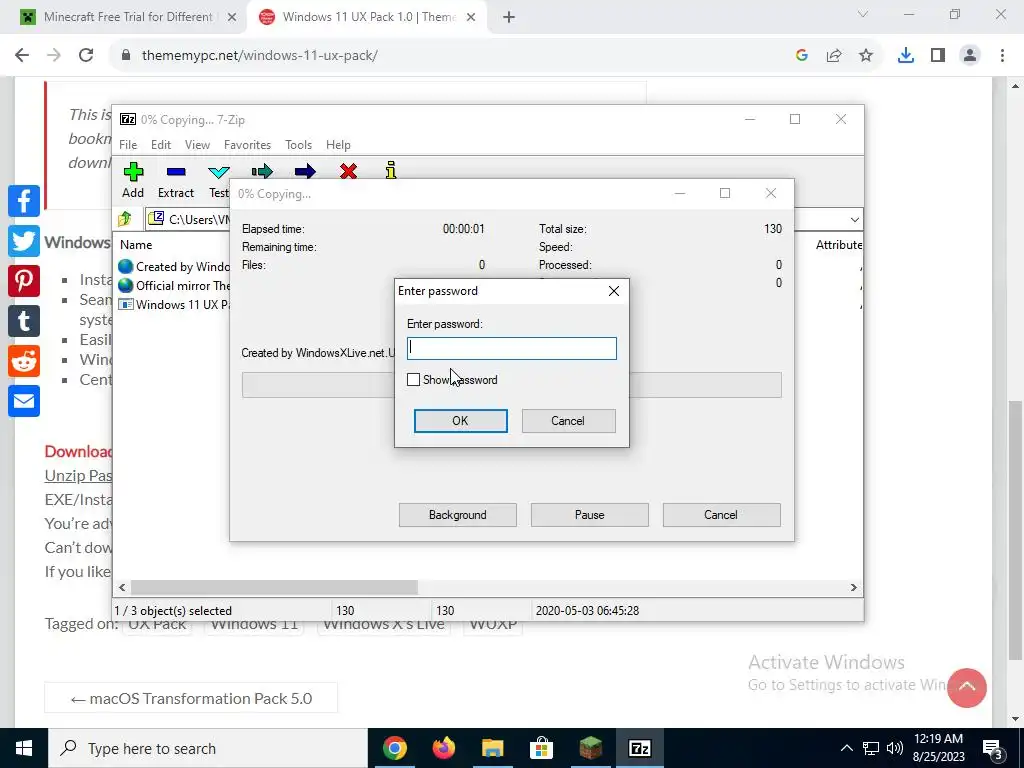The width and height of the screenshot is (1024, 768).
Task: Open Chrome downloads icon
Action: [x=905, y=56]
